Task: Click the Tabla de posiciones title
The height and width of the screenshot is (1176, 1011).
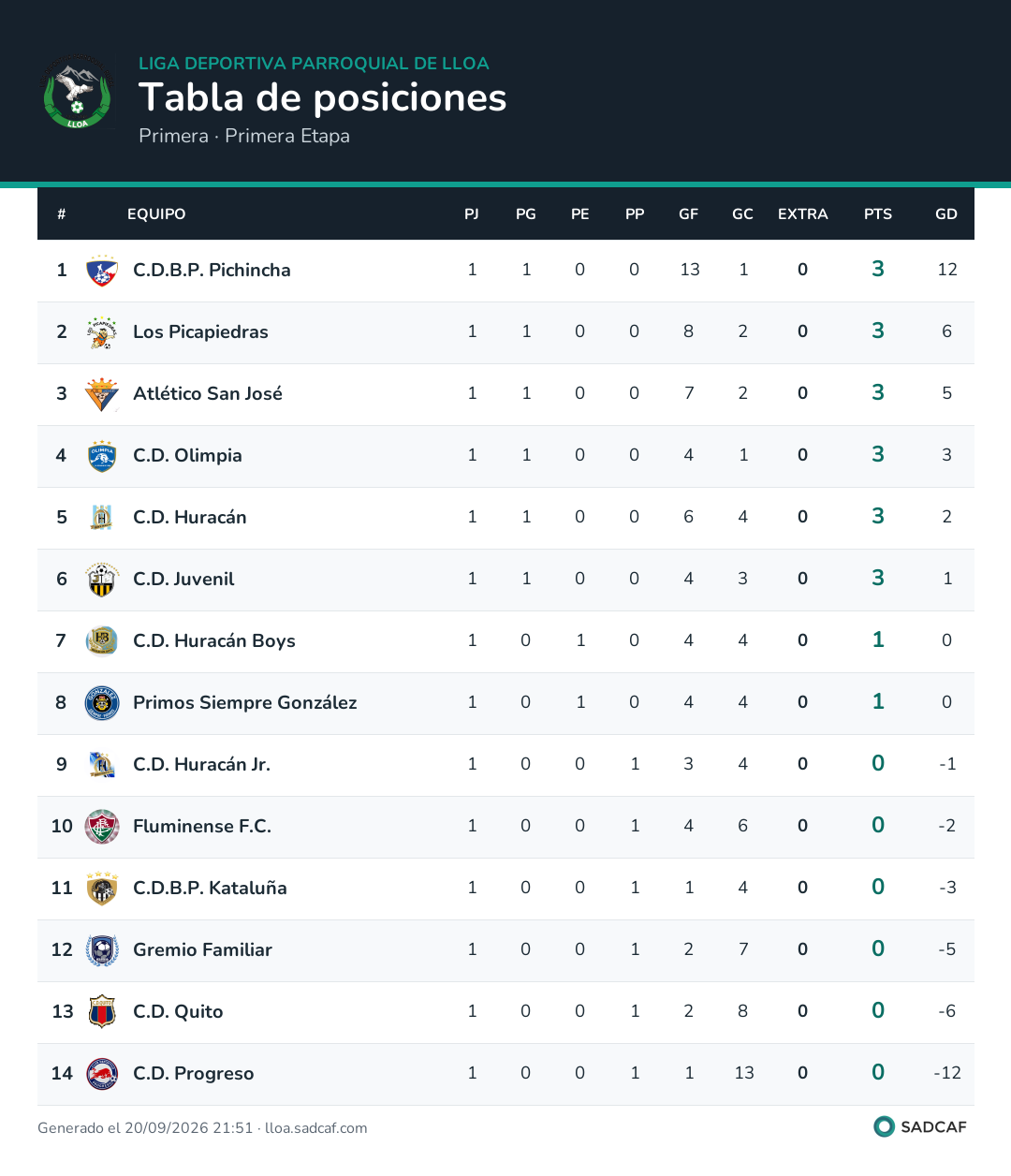Action: (x=323, y=97)
